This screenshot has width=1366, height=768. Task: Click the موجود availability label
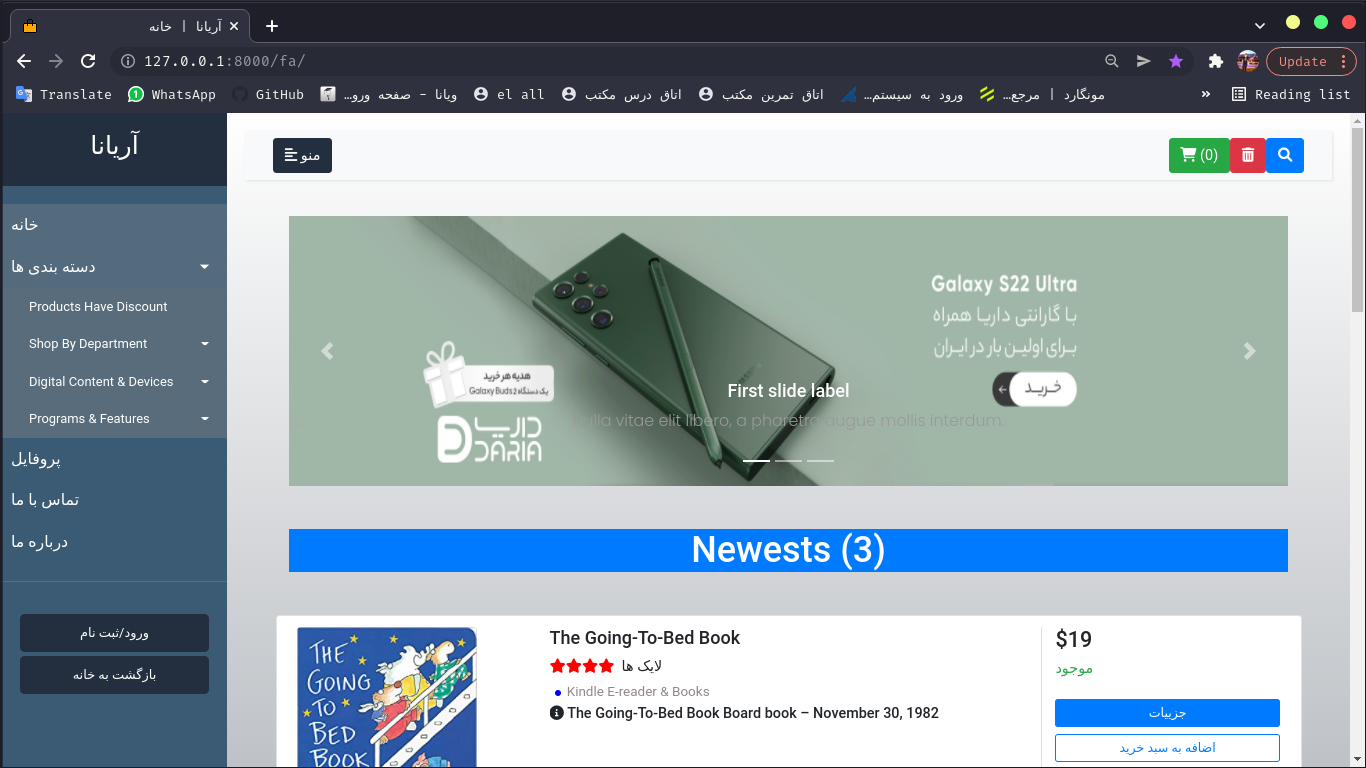pyautogui.click(x=1074, y=669)
